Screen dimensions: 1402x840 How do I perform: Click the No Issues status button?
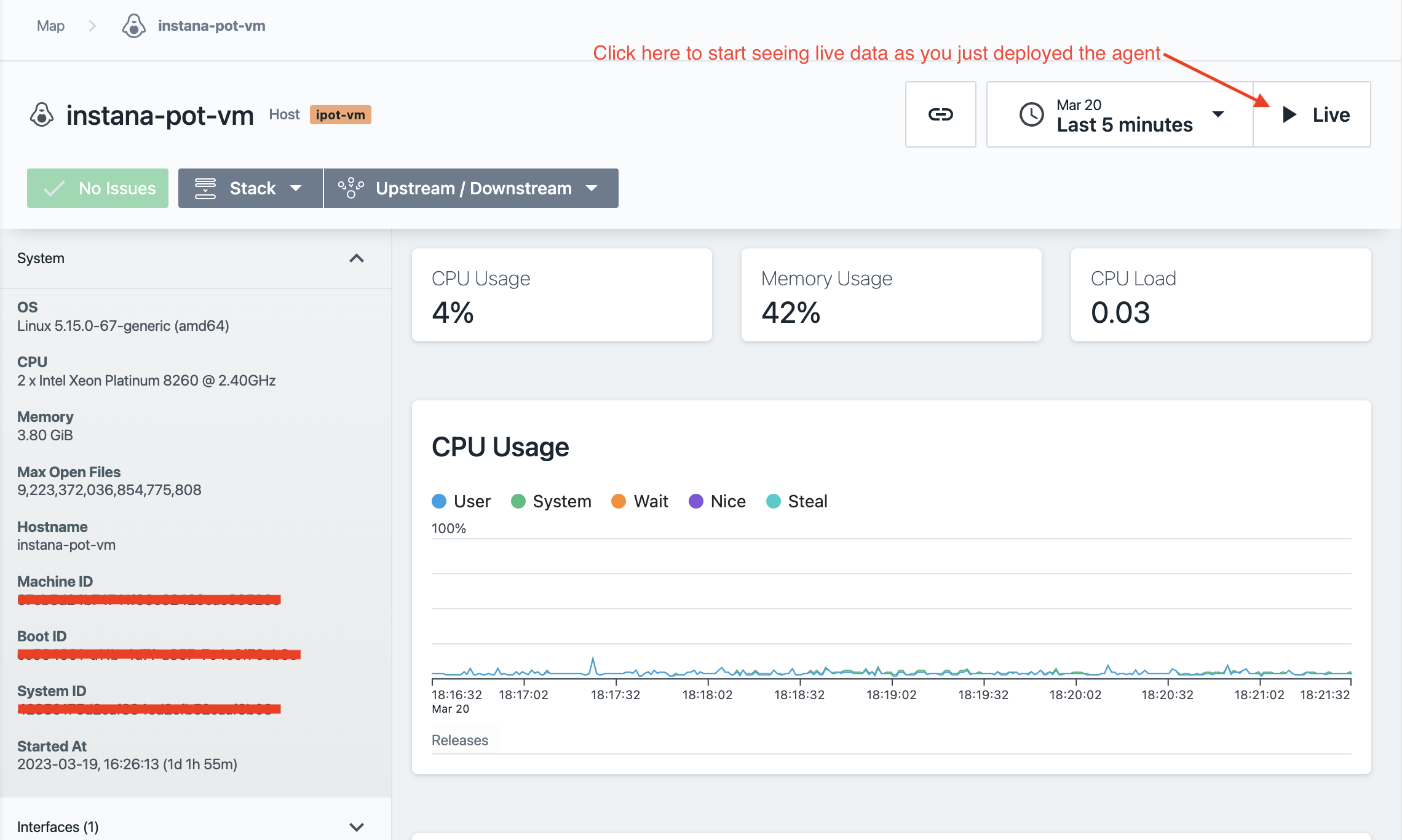click(98, 188)
